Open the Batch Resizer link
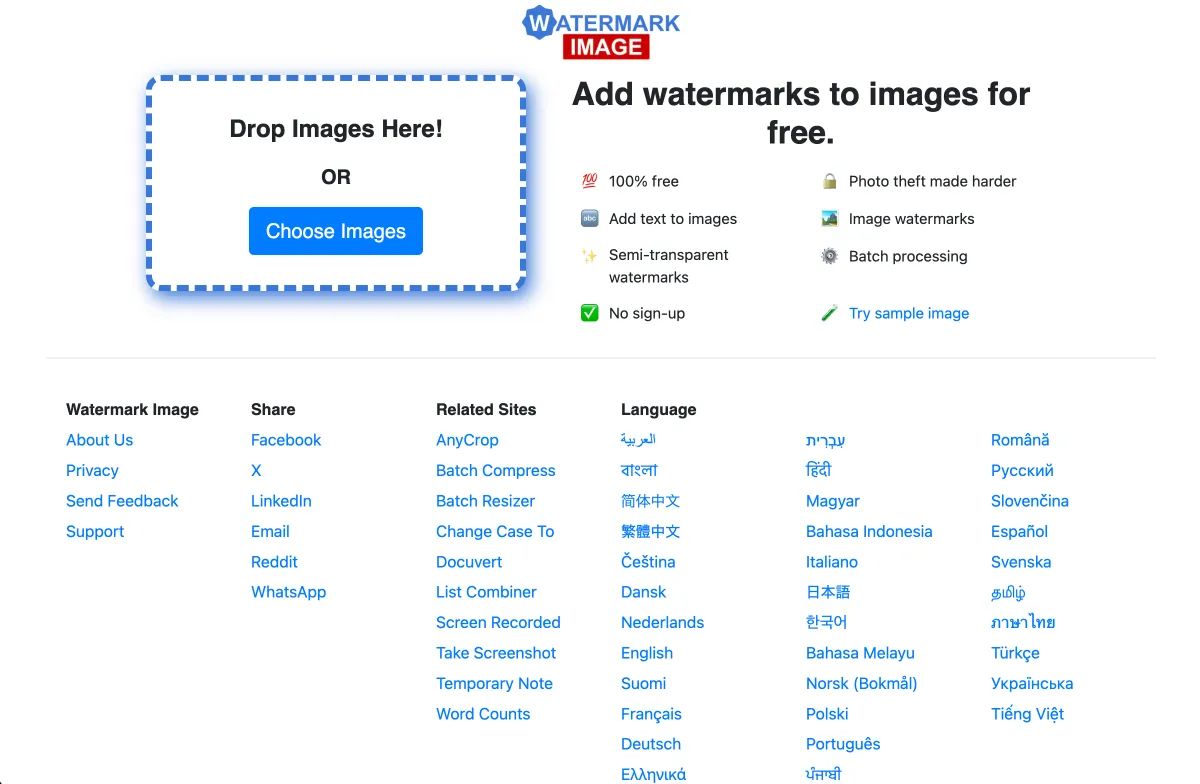 pos(484,501)
